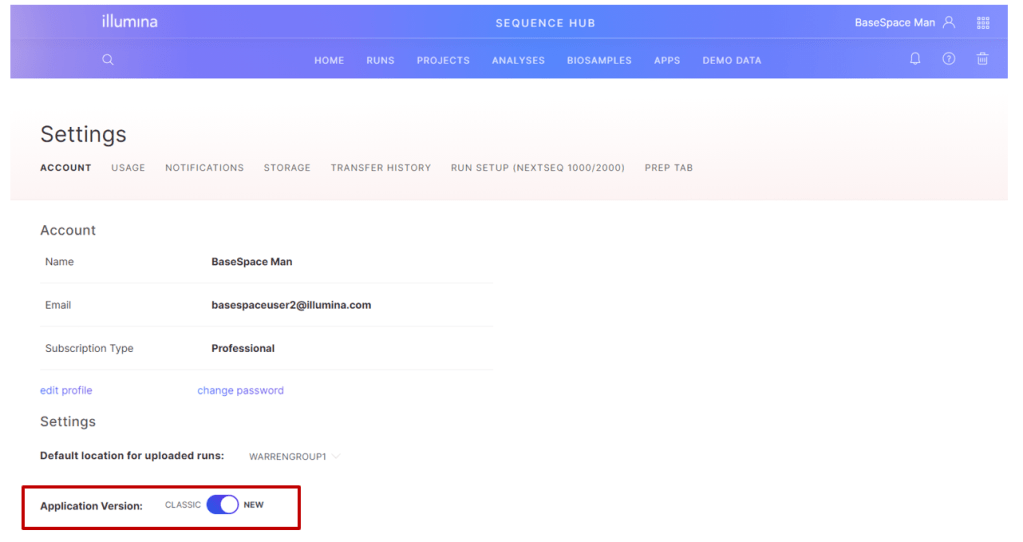Select the Transfer History tab

click(x=380, y=168)
